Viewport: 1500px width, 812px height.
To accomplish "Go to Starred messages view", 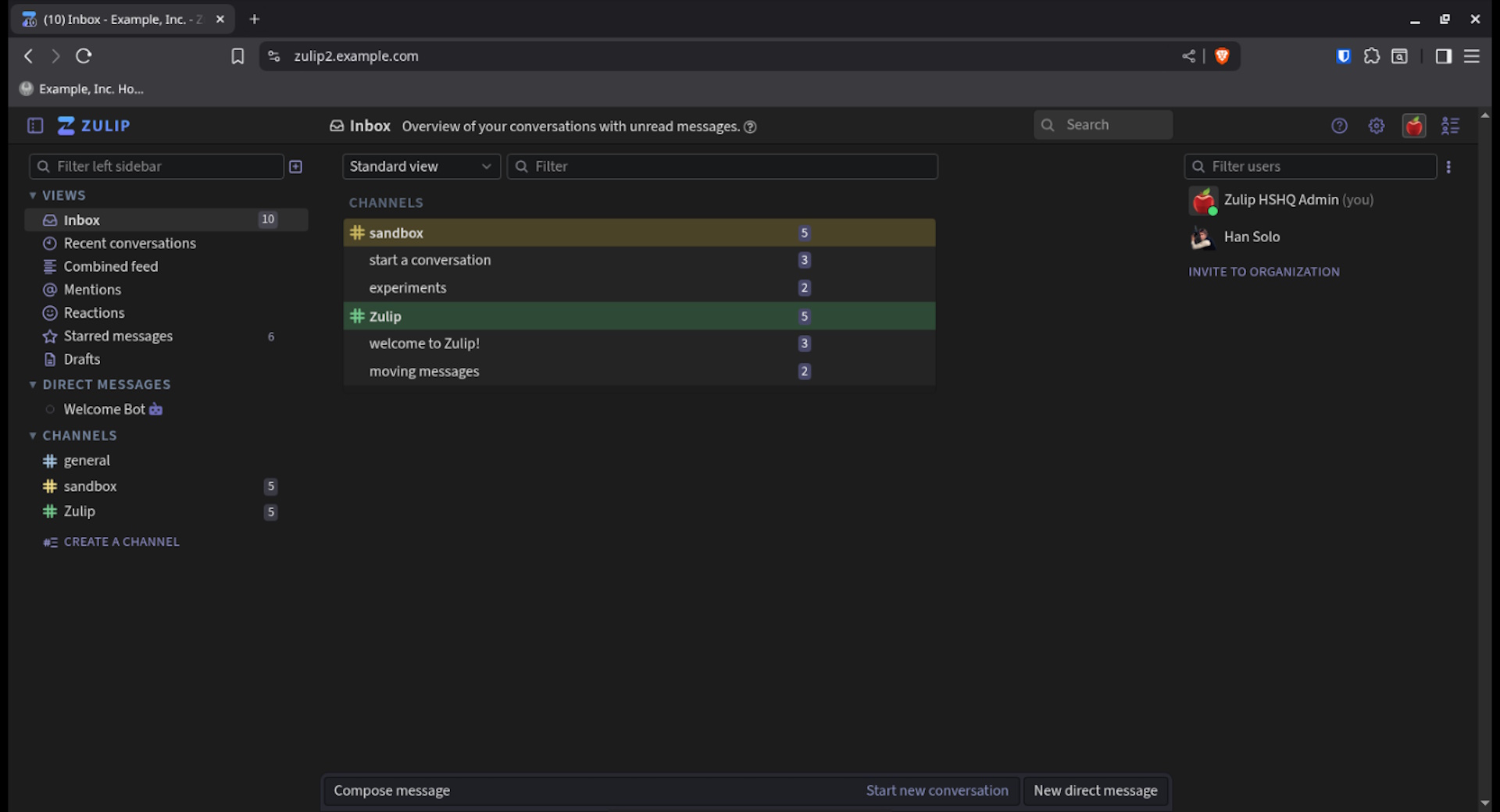I will (x=118, y=337).
